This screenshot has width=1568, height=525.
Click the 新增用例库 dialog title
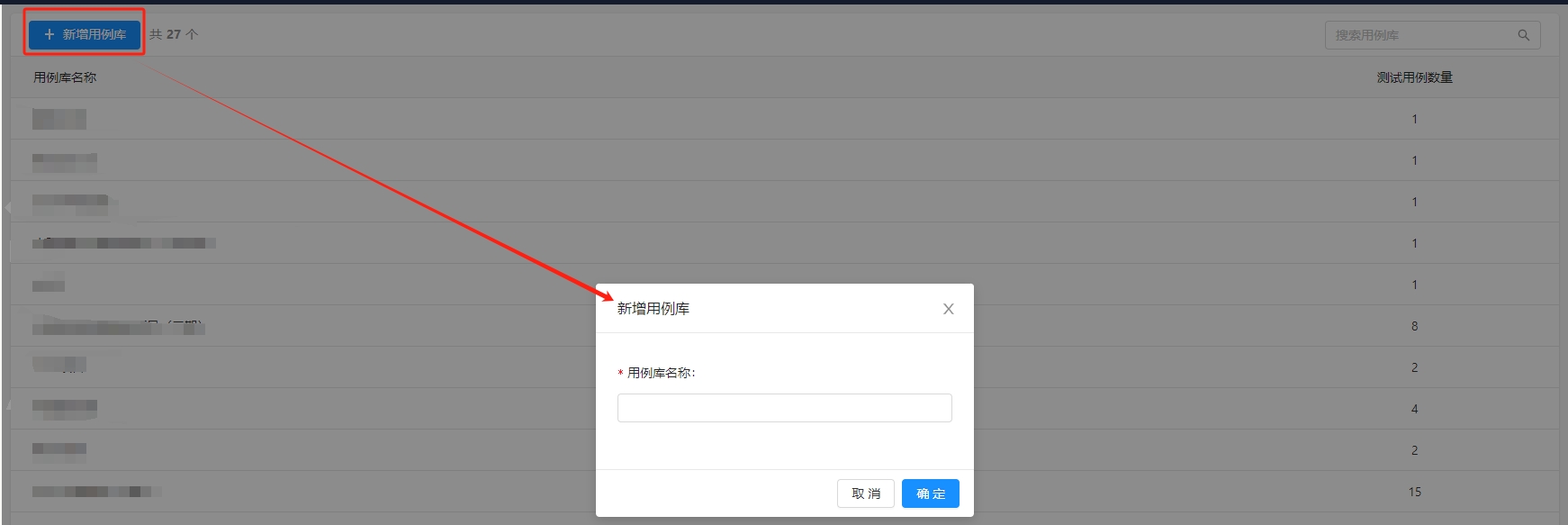653,309
